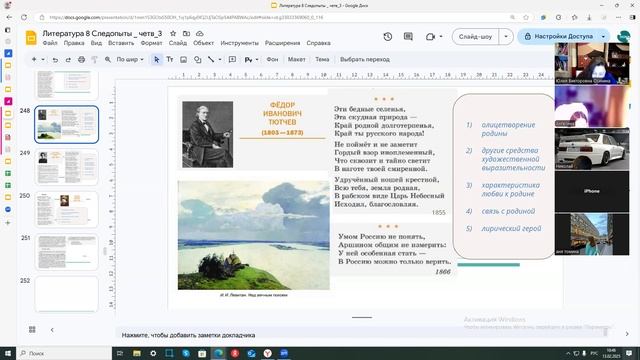Move the document with folder icon
Image resolution: width=640 pixels, height=360 pixels.
pyautogui.click(x=186, y=33)
